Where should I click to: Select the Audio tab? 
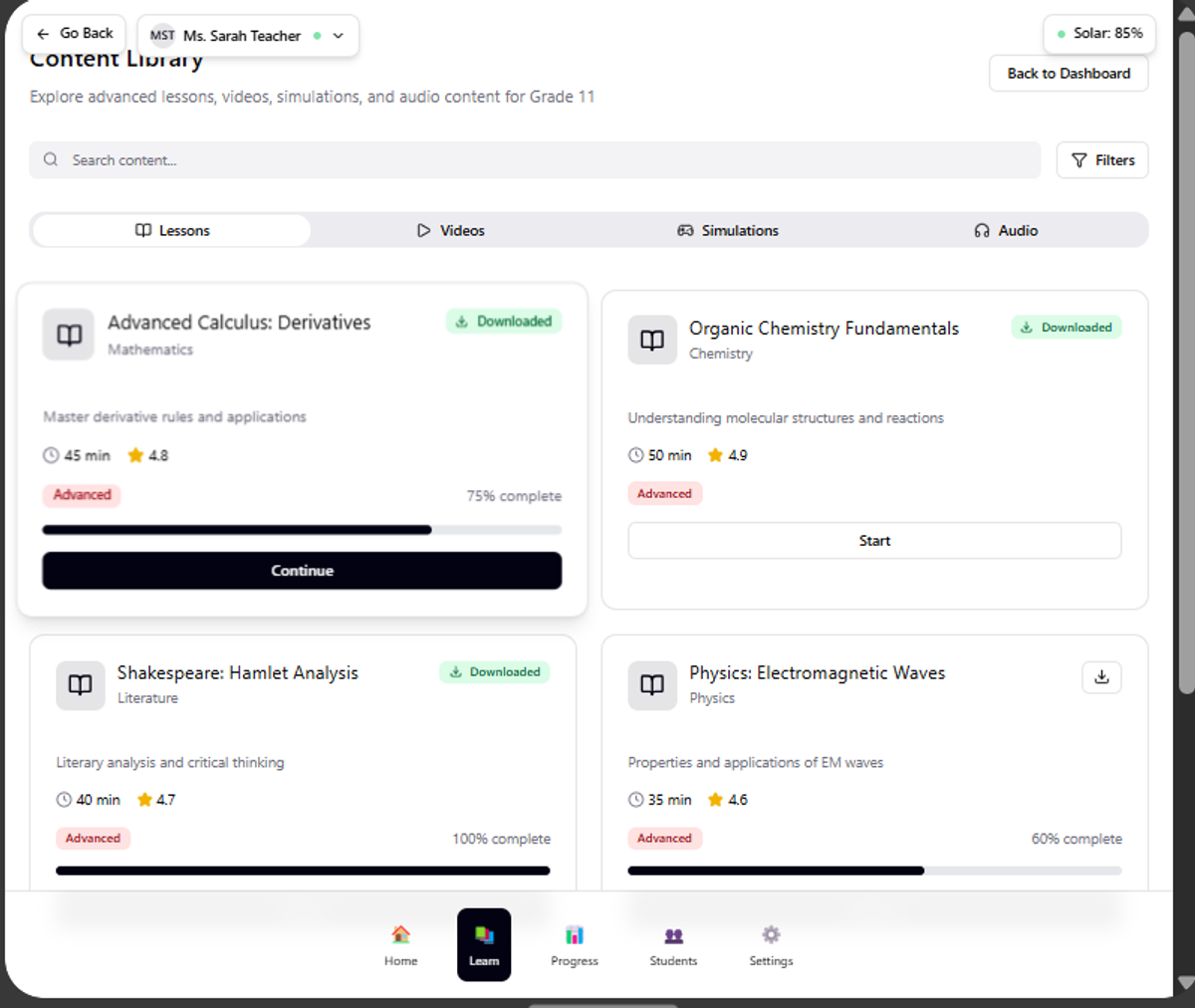pos(1006,231)
